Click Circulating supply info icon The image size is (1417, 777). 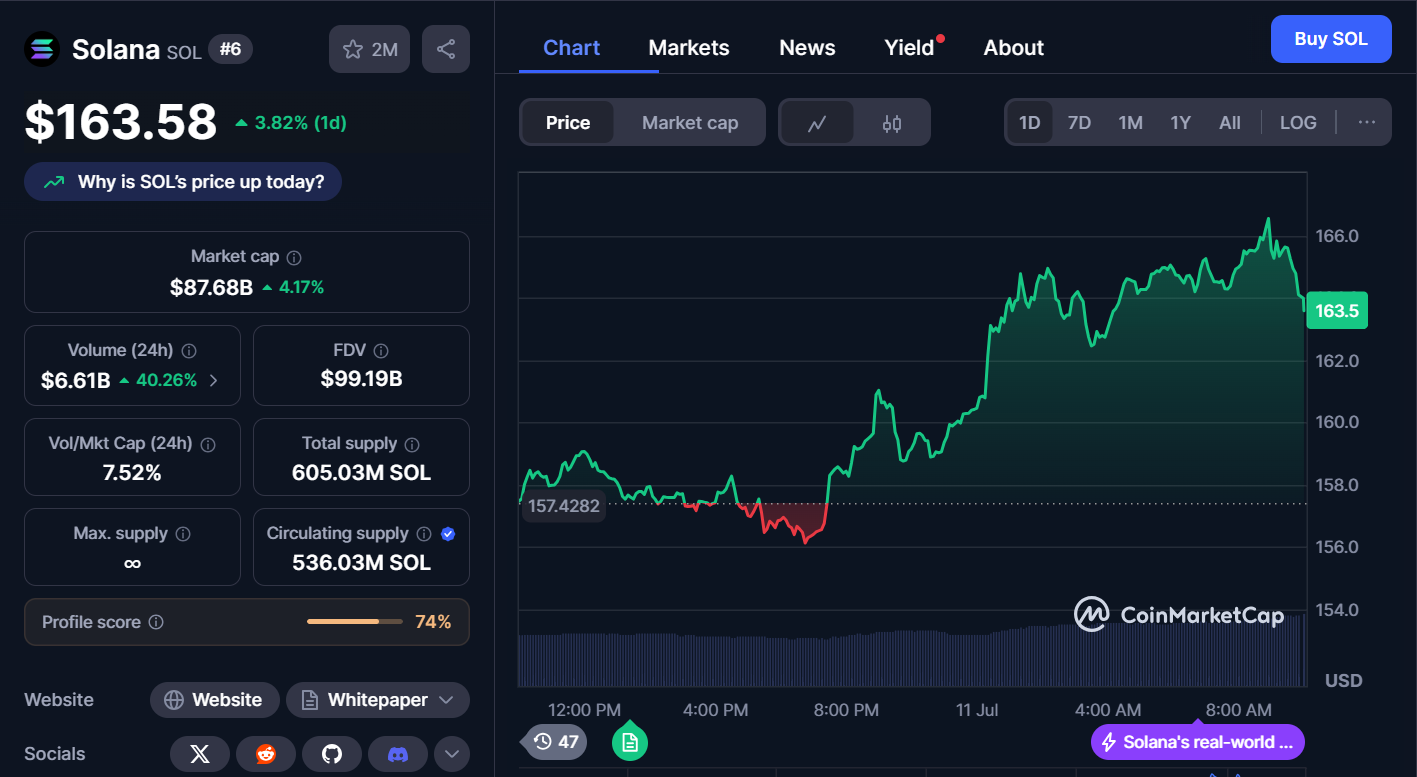424,534
